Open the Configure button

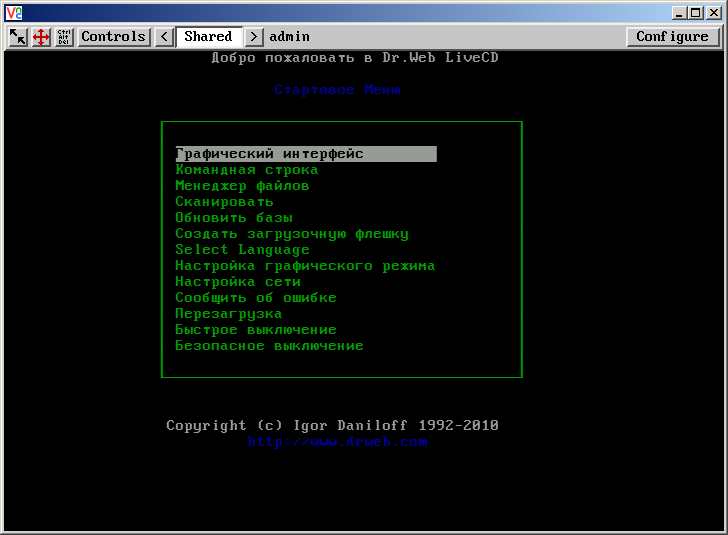(x=672, y=37)
